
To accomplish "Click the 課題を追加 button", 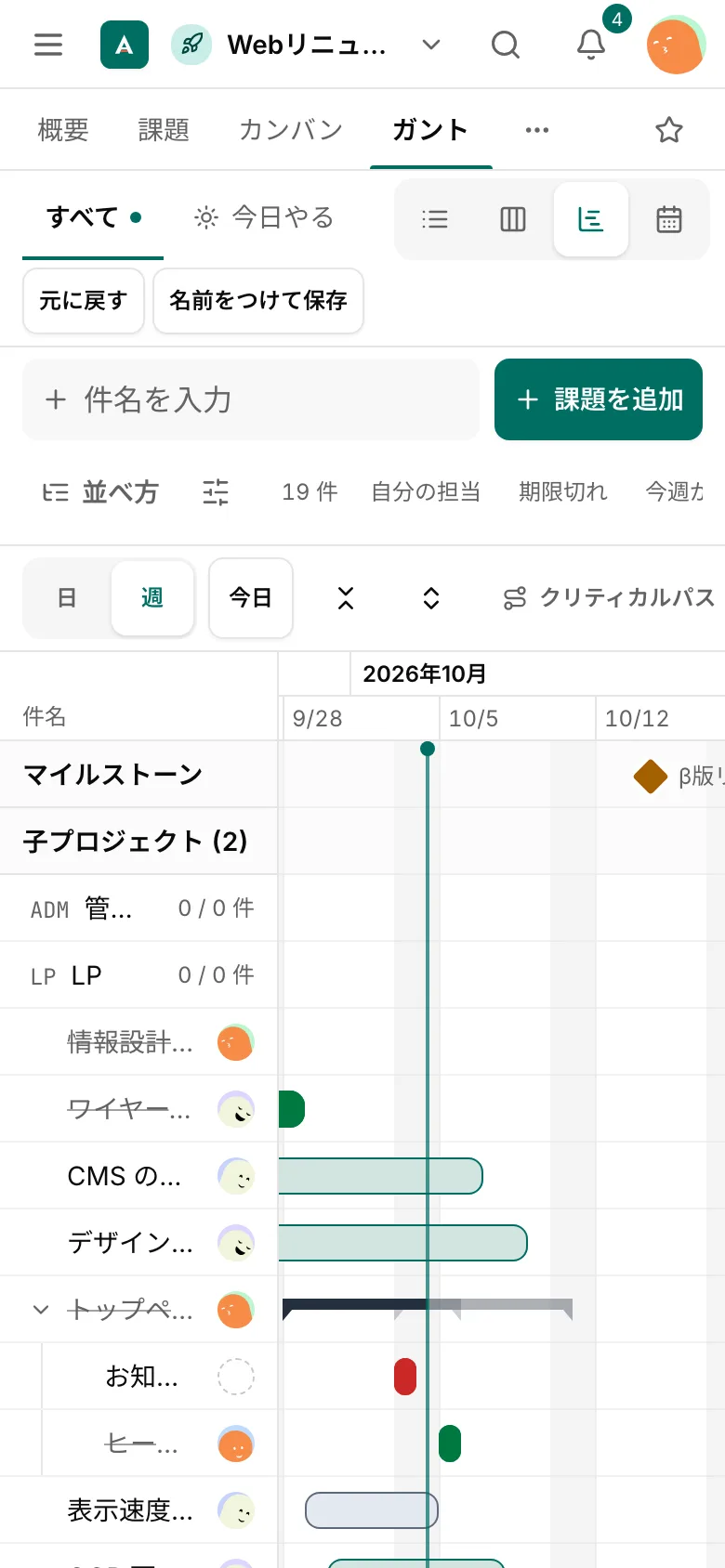I will (x=599, y=399).
